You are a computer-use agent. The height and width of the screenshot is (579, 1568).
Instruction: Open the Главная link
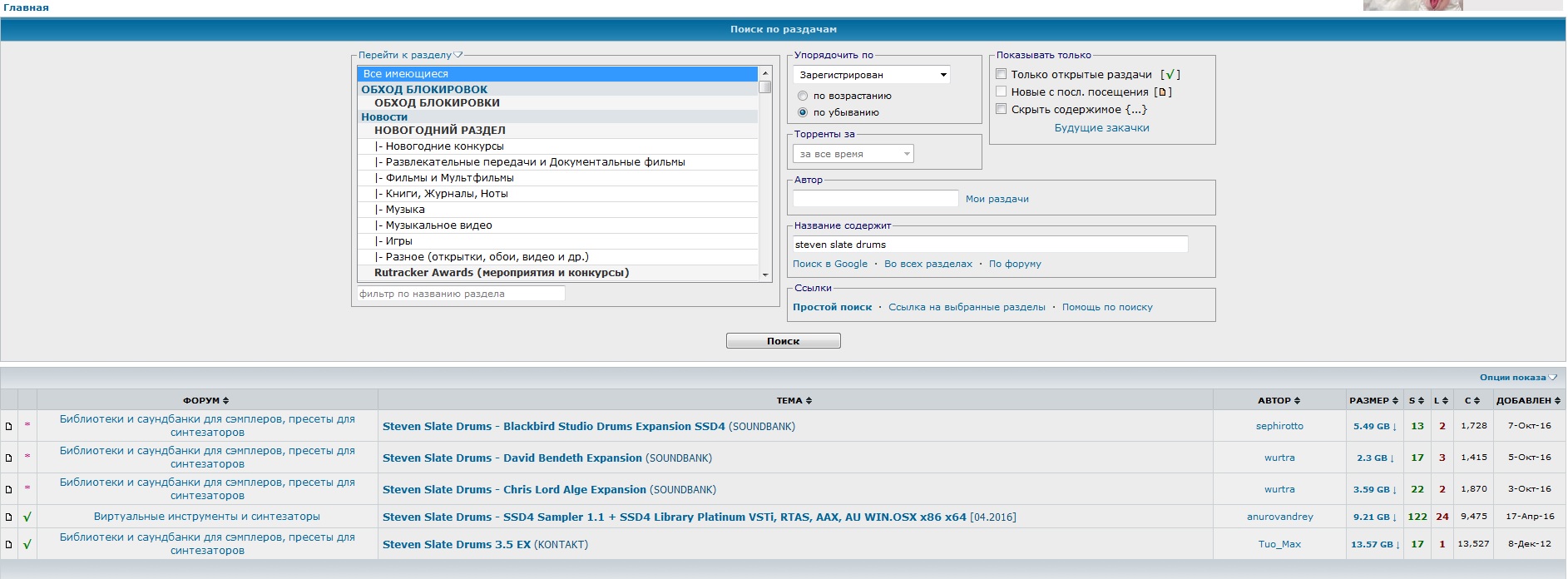point(26,7)
